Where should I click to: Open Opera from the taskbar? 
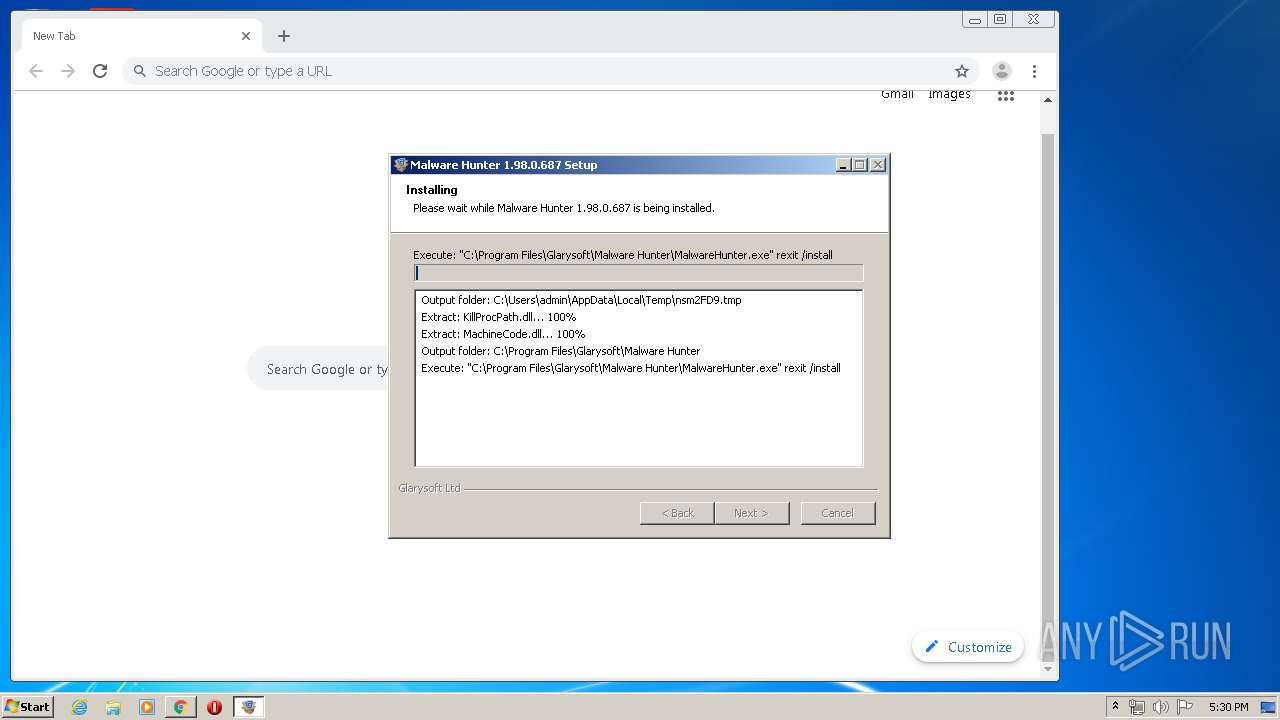click(x=214, y=707)
